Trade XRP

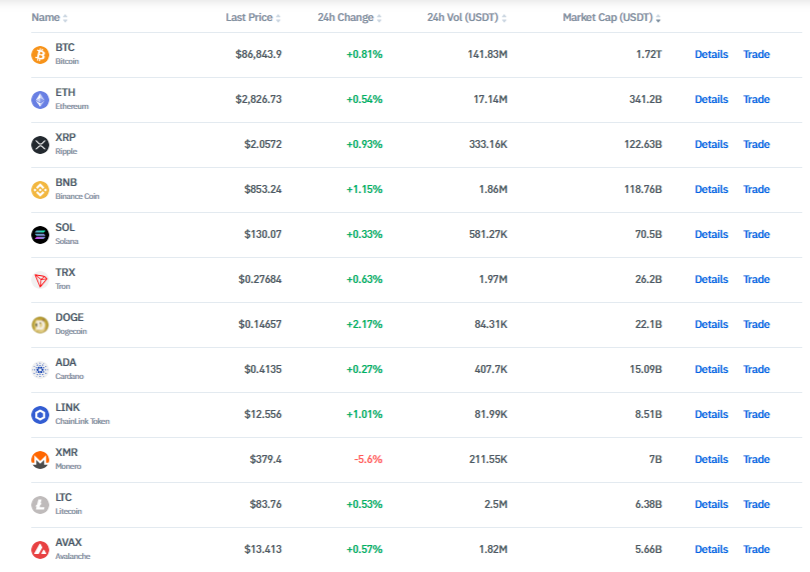756,144
